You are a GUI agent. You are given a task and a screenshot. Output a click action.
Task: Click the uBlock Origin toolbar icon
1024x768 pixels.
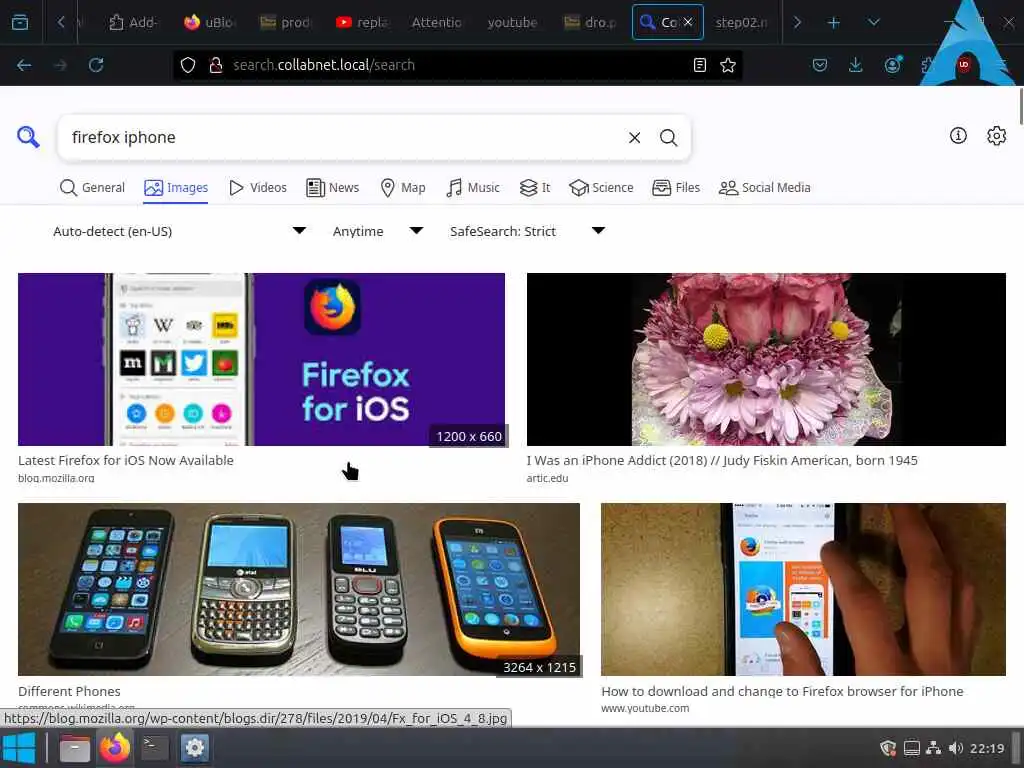[964, 65]
